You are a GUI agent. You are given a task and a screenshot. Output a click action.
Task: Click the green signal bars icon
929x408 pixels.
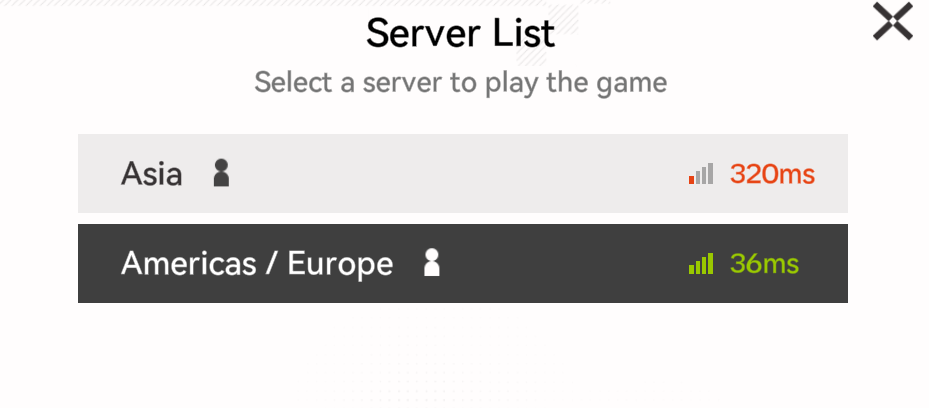coord(701,264)
